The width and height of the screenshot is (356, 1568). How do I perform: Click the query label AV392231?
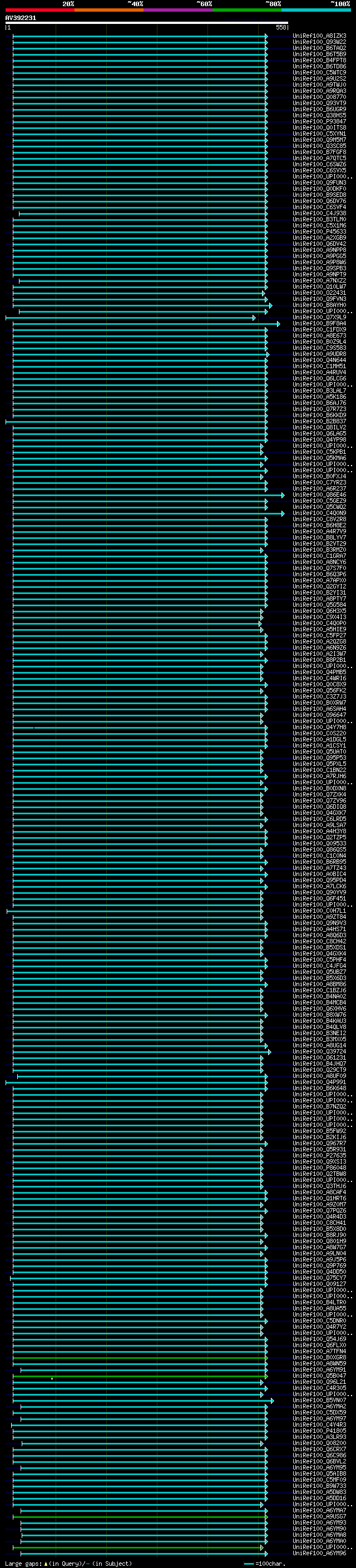coord(21,18)
